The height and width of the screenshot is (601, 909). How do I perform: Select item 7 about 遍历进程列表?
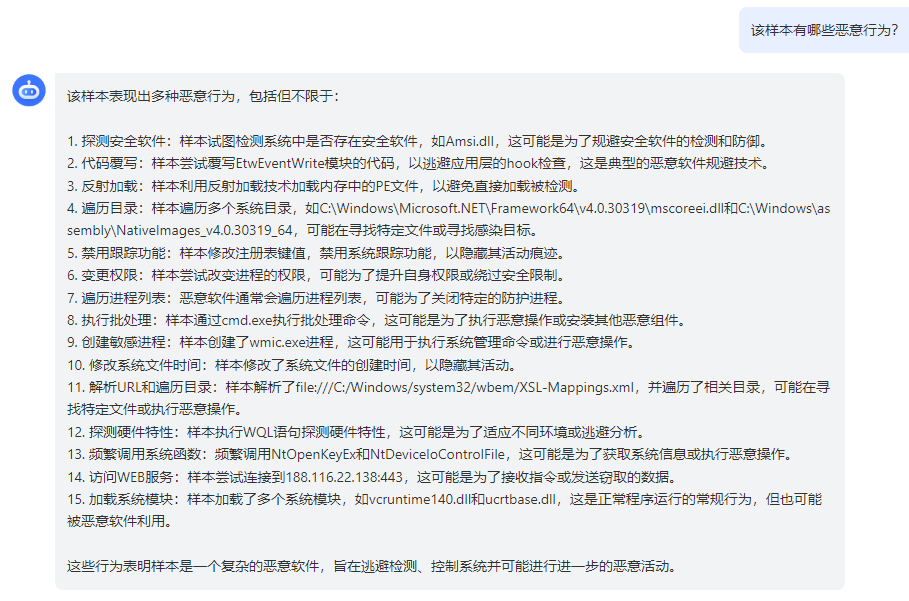click(x=317, y=298)
